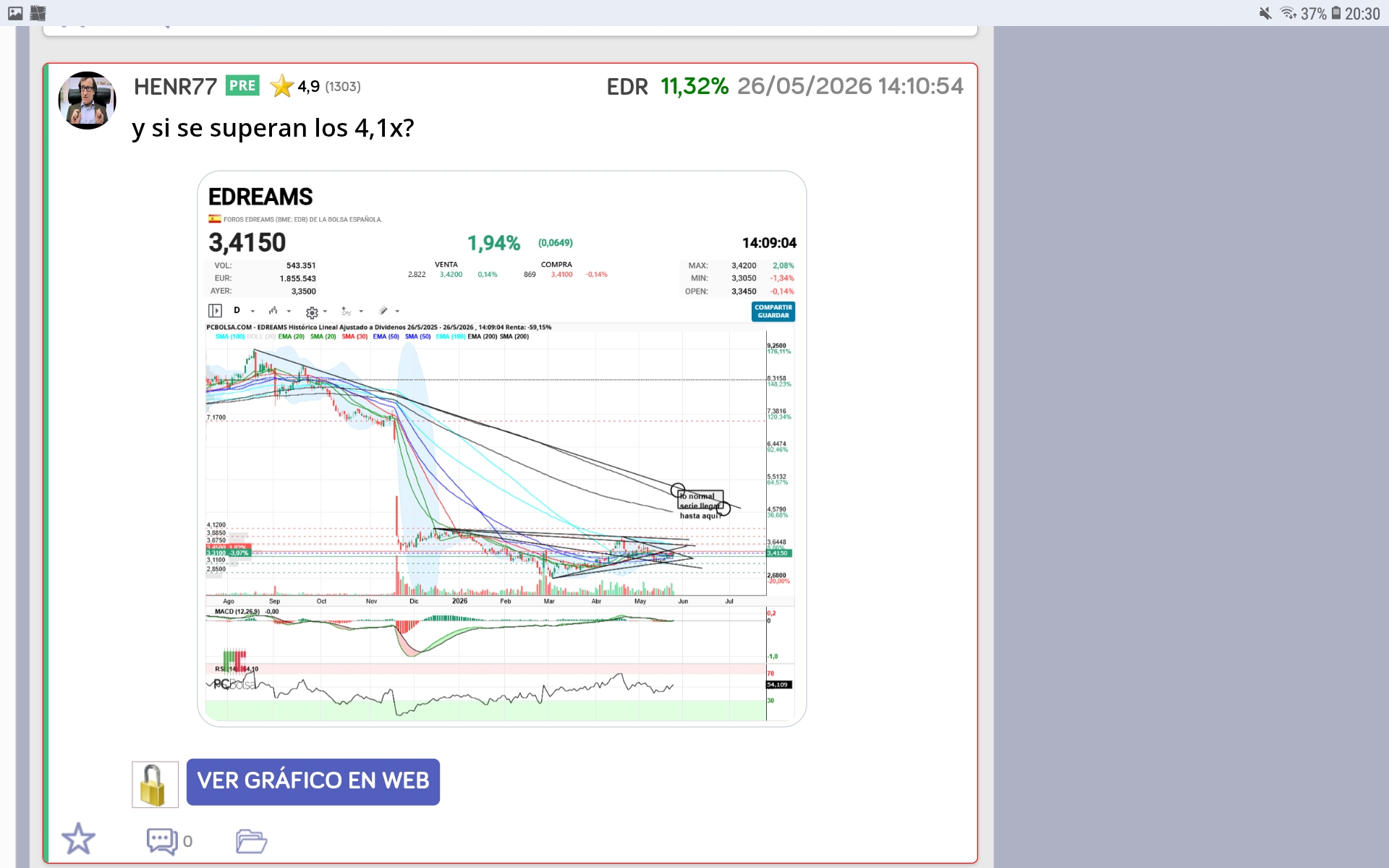The image size is (1389, 868).
Task: Click the candlestick chart type icon
Action: 273,311
